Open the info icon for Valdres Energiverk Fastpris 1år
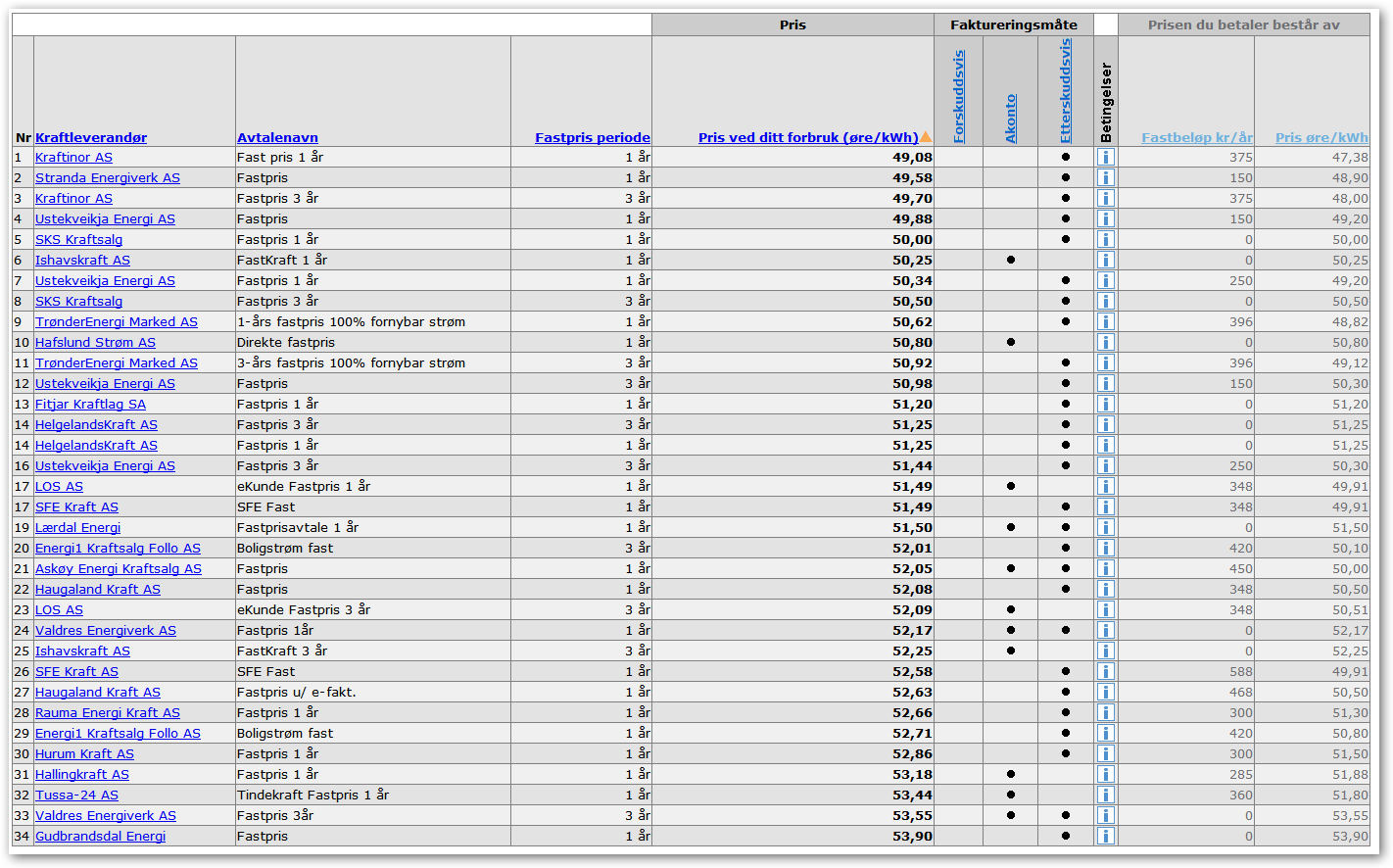 (1105, 630)
